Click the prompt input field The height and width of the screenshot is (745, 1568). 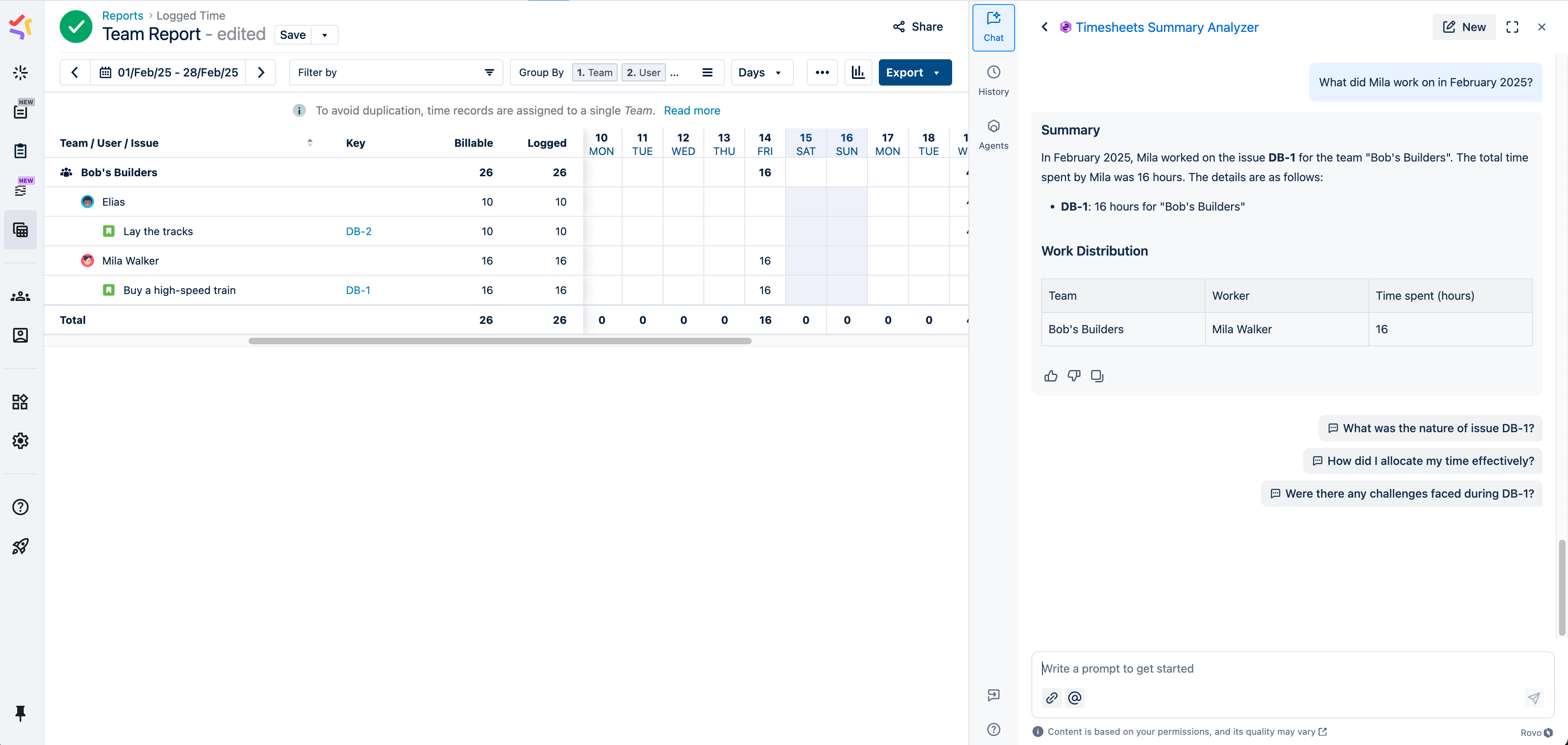pyautogui.click(x=1278, y=668)
